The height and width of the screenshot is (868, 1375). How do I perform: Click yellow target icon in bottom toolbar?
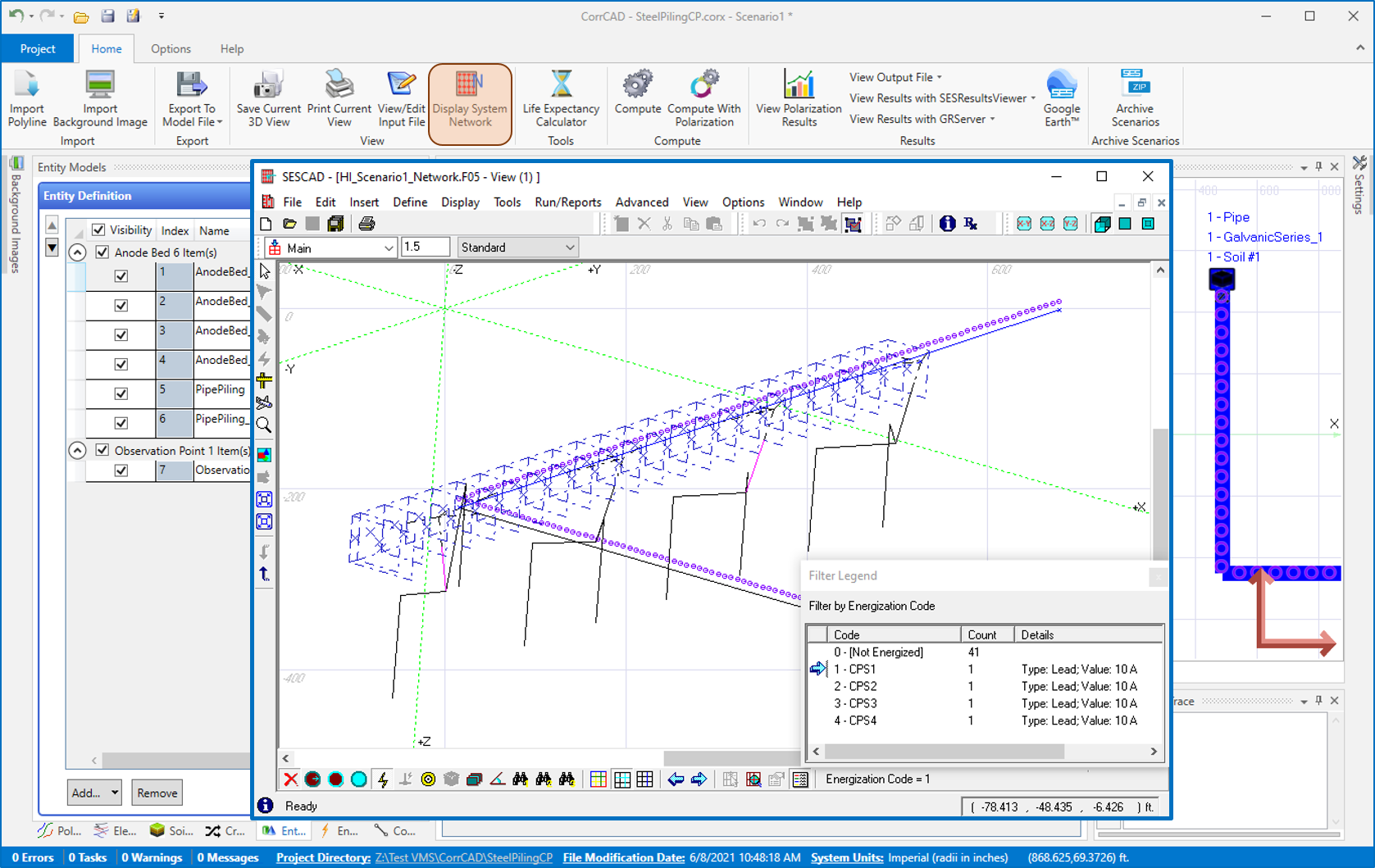pyautogui.click(x=428, y=779)
